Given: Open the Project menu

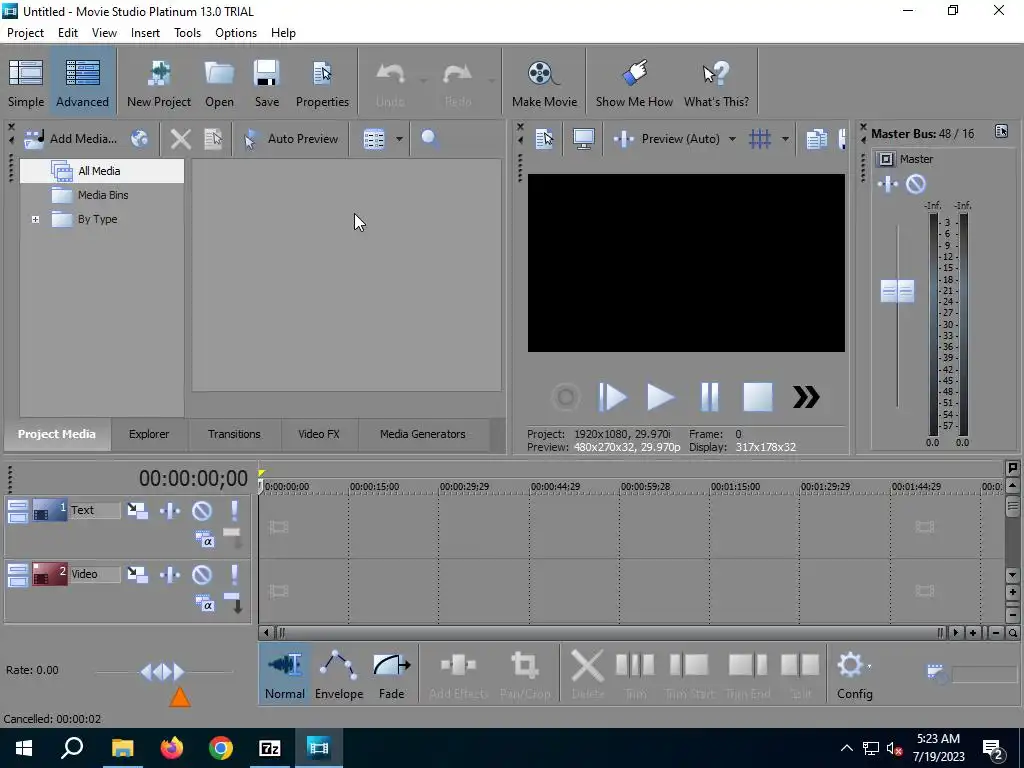Looking at the screenshot, I should pos(25,33).
